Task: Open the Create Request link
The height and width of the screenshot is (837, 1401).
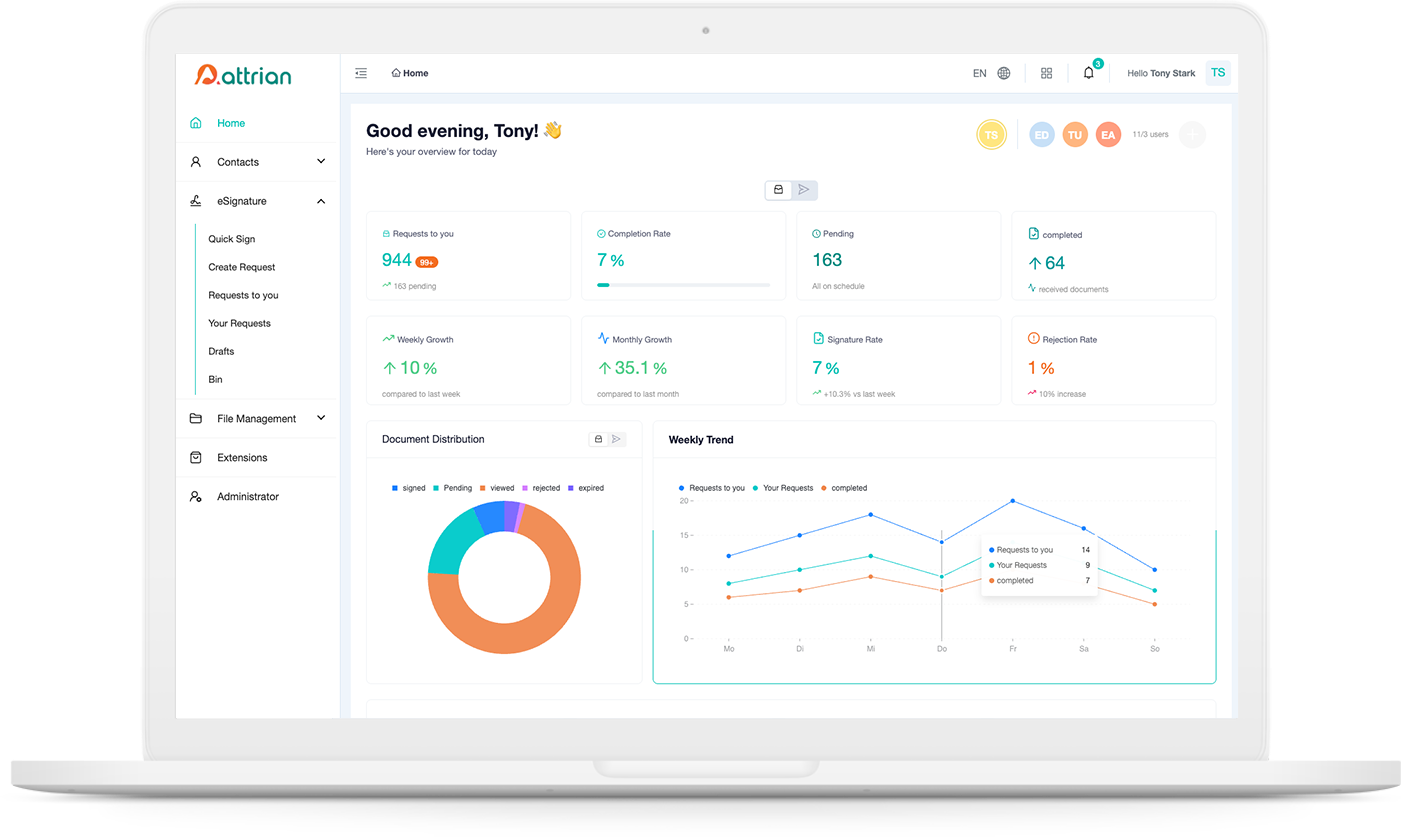Action: pyautogui.click(x=241, y=267)
